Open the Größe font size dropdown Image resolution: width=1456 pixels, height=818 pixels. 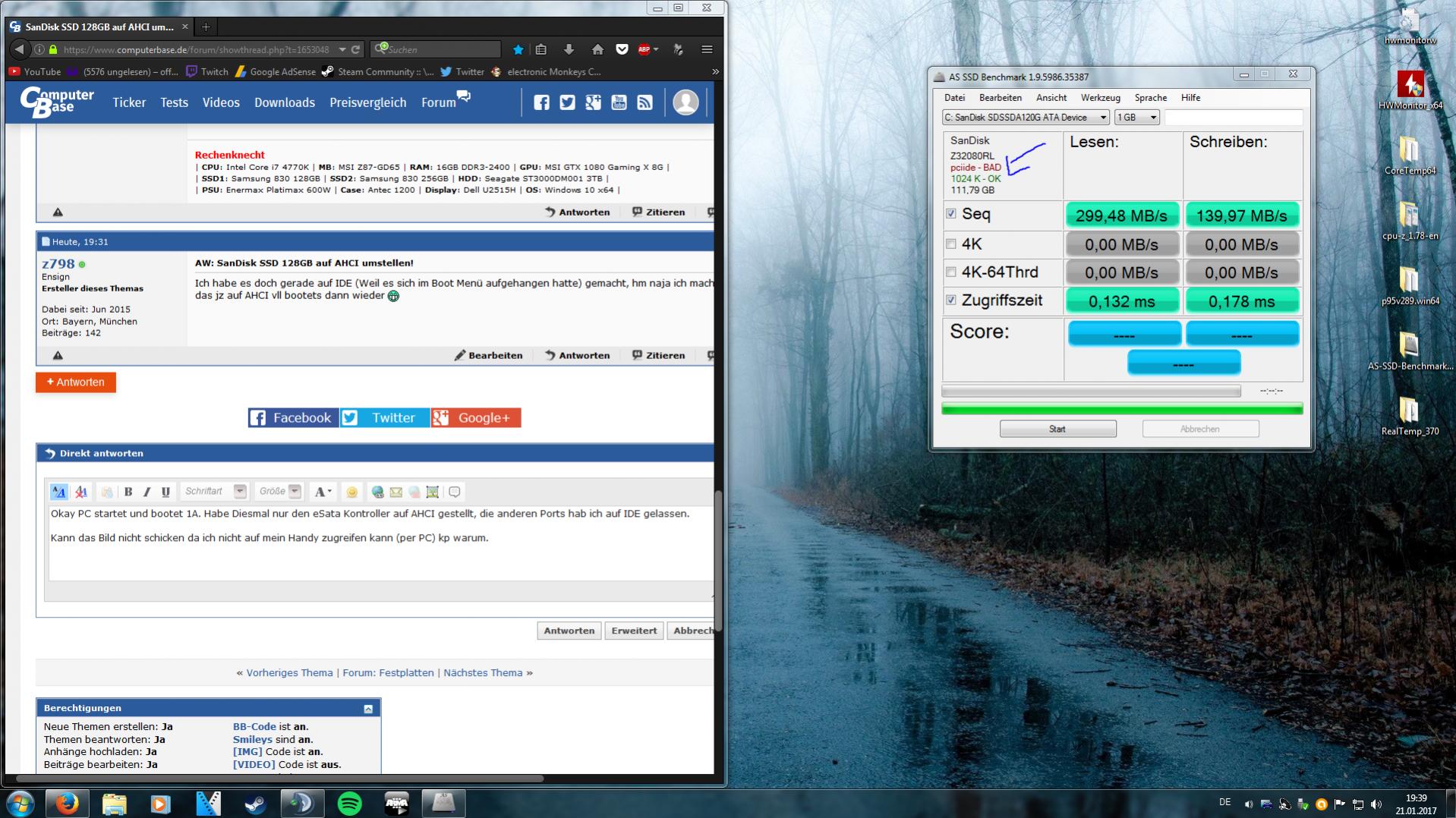[295, 492]
